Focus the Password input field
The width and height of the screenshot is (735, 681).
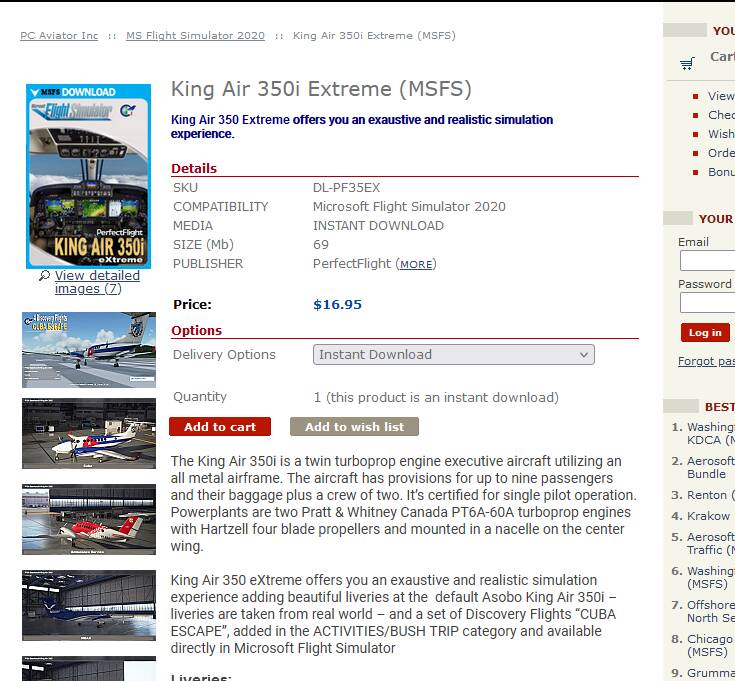coord(708,303)
